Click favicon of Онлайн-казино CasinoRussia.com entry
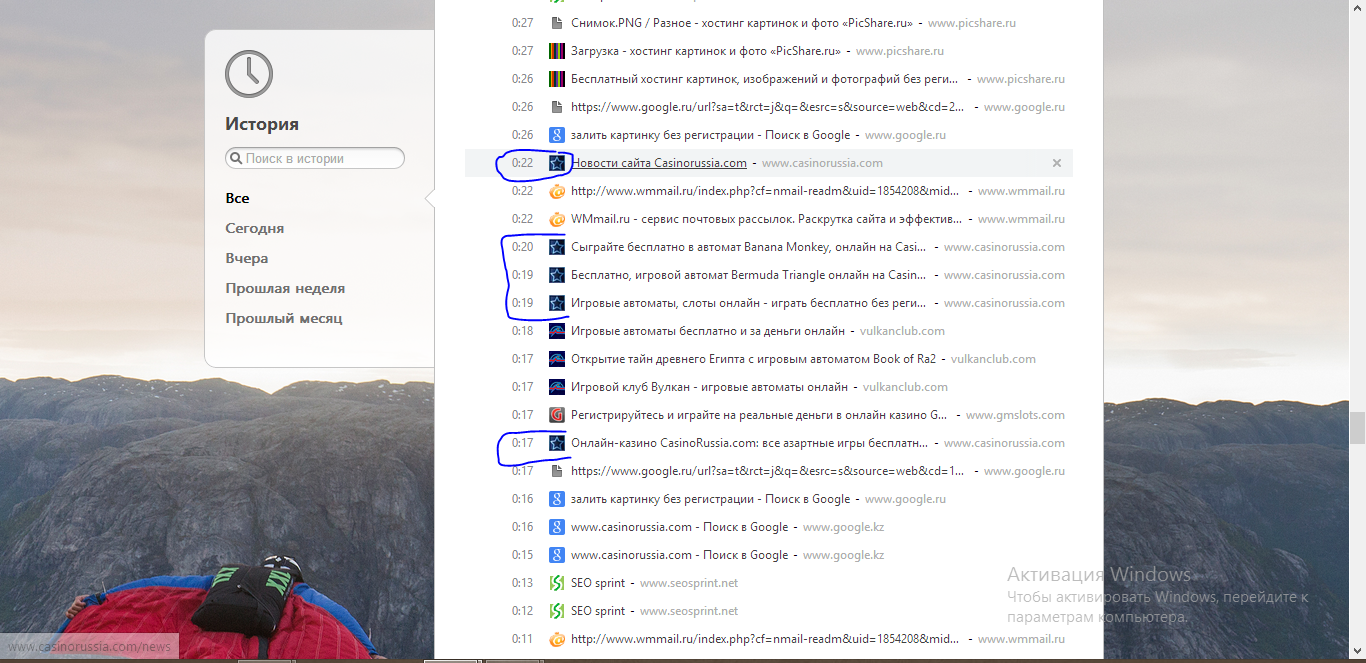This screenshot has height=663, width=1366. (x=557, y=443)
